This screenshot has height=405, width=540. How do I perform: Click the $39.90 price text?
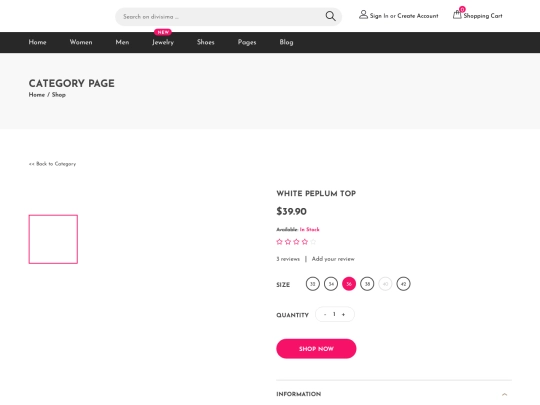291,211
